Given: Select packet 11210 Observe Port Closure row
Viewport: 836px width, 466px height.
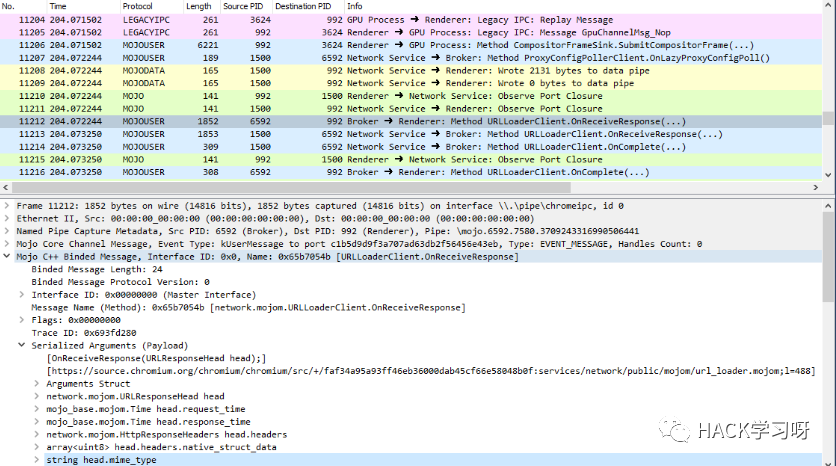Looking at the screenshot, I should [411, 96].
